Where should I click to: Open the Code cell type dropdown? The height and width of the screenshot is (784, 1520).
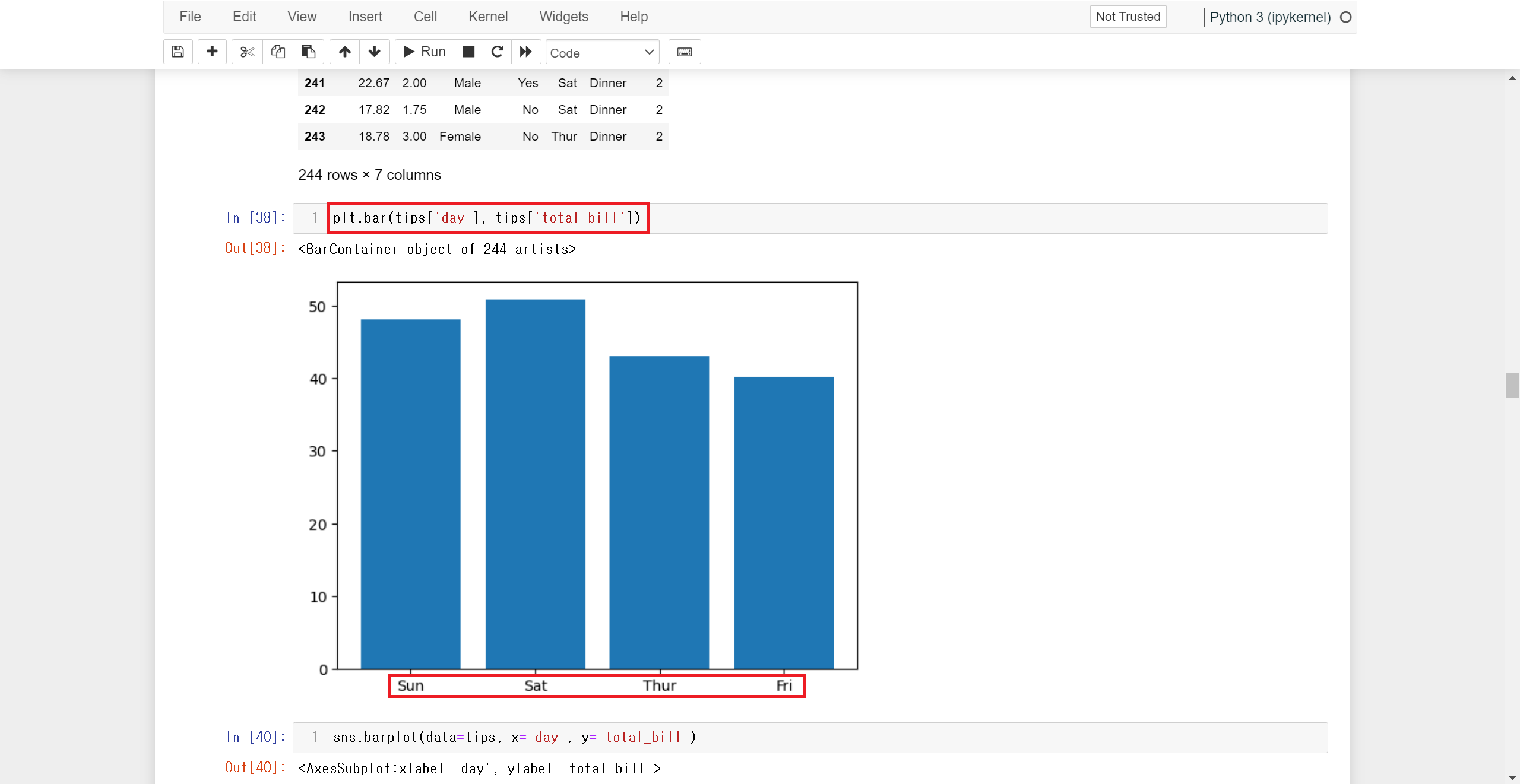click(602, 52)
